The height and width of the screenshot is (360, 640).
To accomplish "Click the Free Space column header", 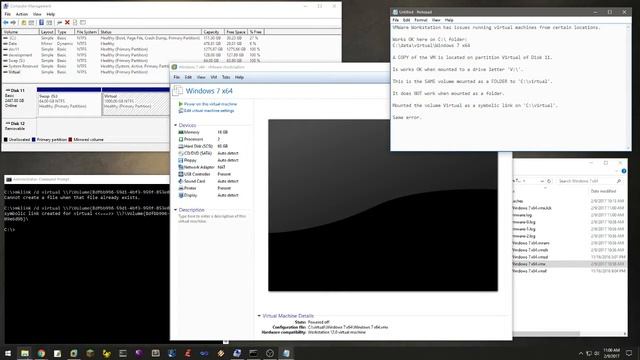I will tap(236, 31).
